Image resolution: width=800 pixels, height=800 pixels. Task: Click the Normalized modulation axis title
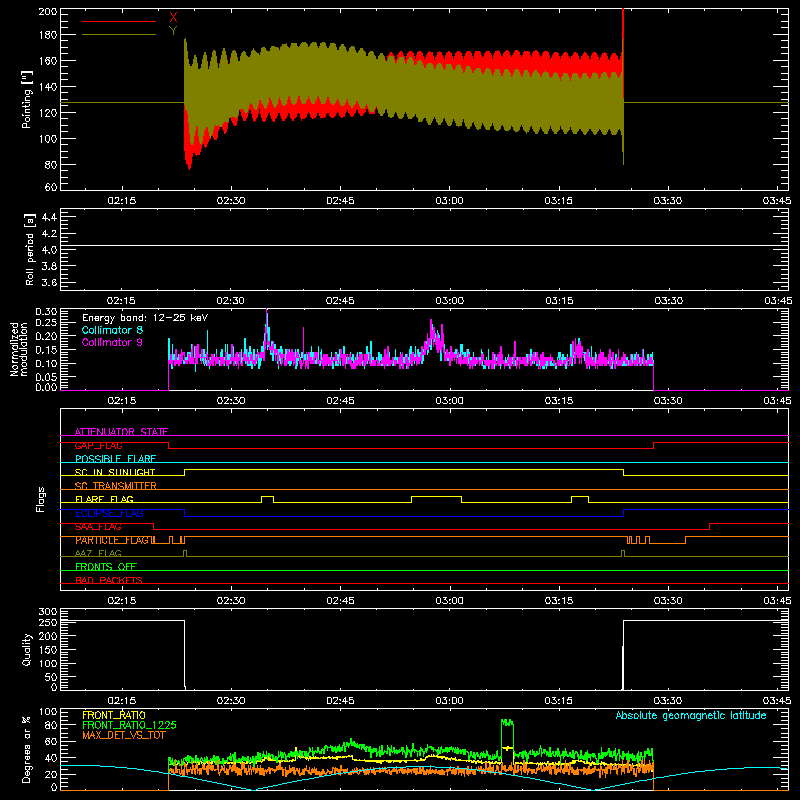pos(19,349)
